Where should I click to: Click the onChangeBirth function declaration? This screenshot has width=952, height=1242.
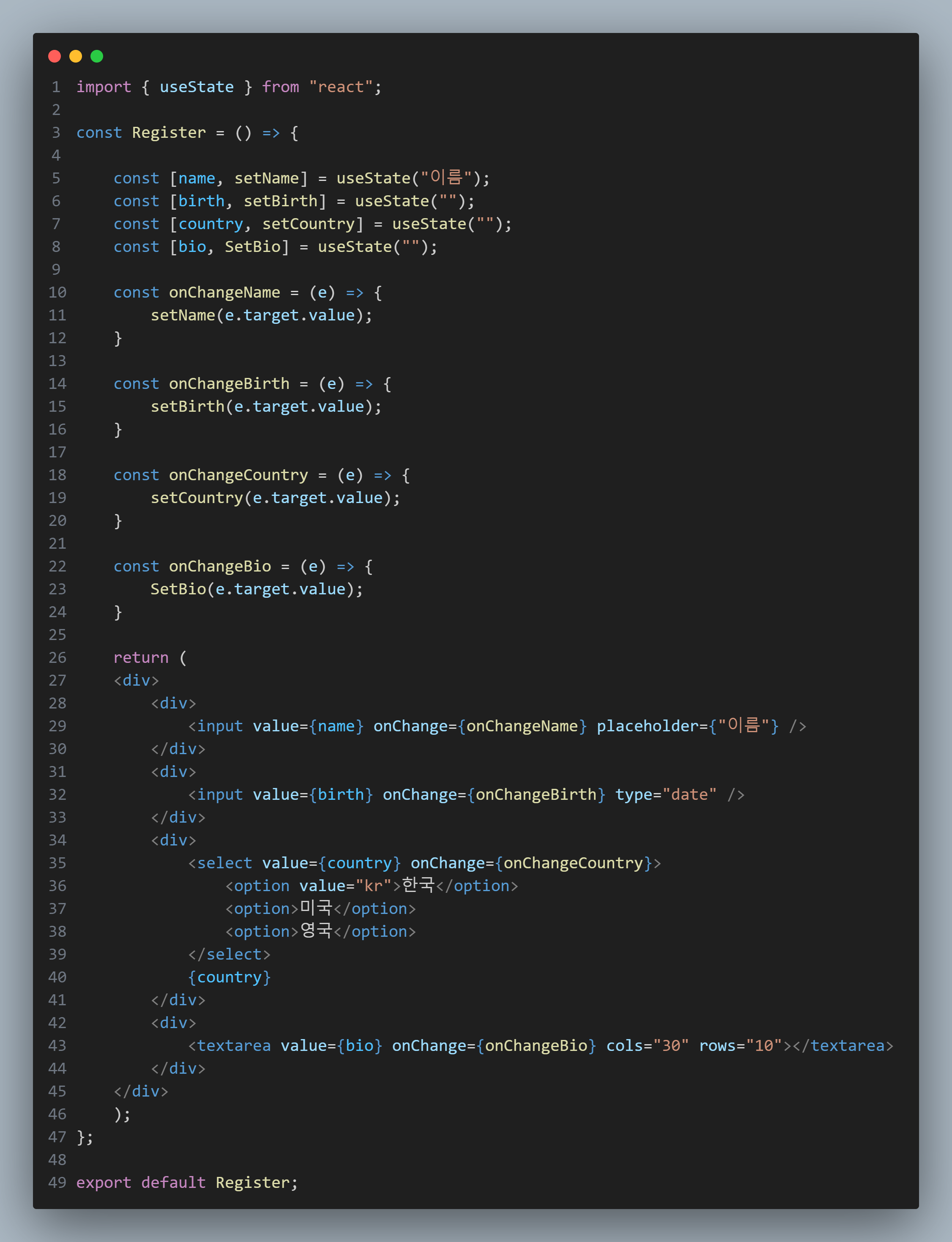(229, 383)
